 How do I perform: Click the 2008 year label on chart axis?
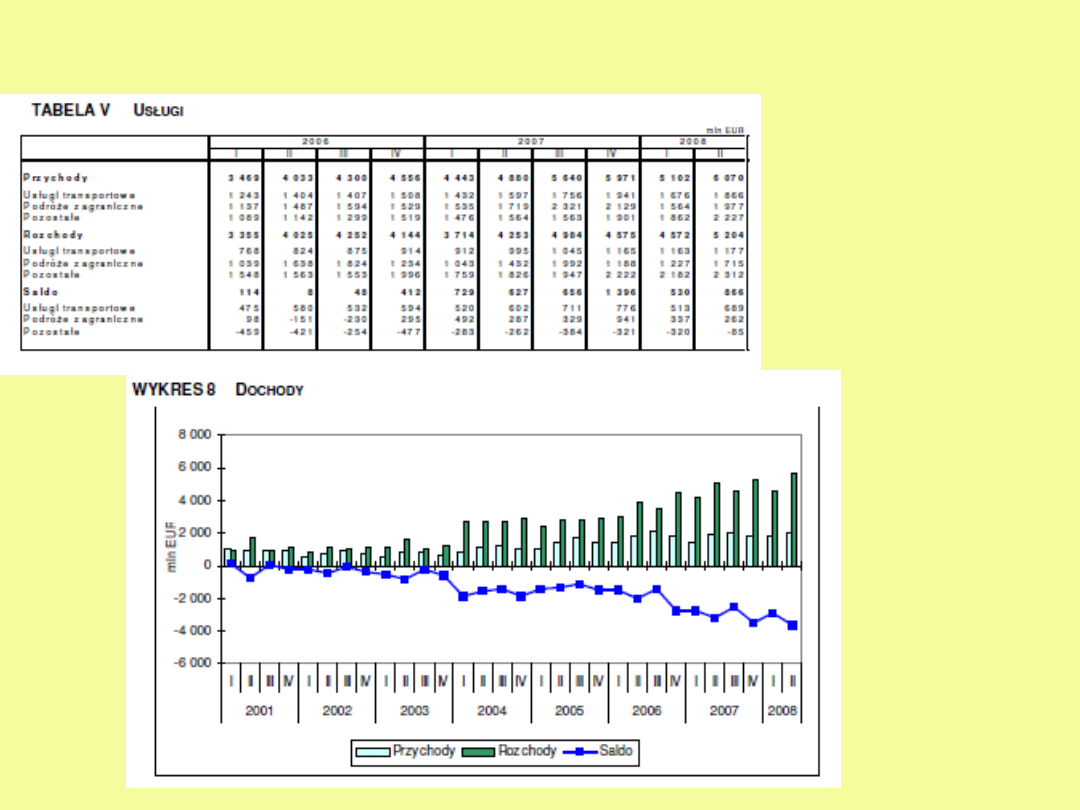782,711
